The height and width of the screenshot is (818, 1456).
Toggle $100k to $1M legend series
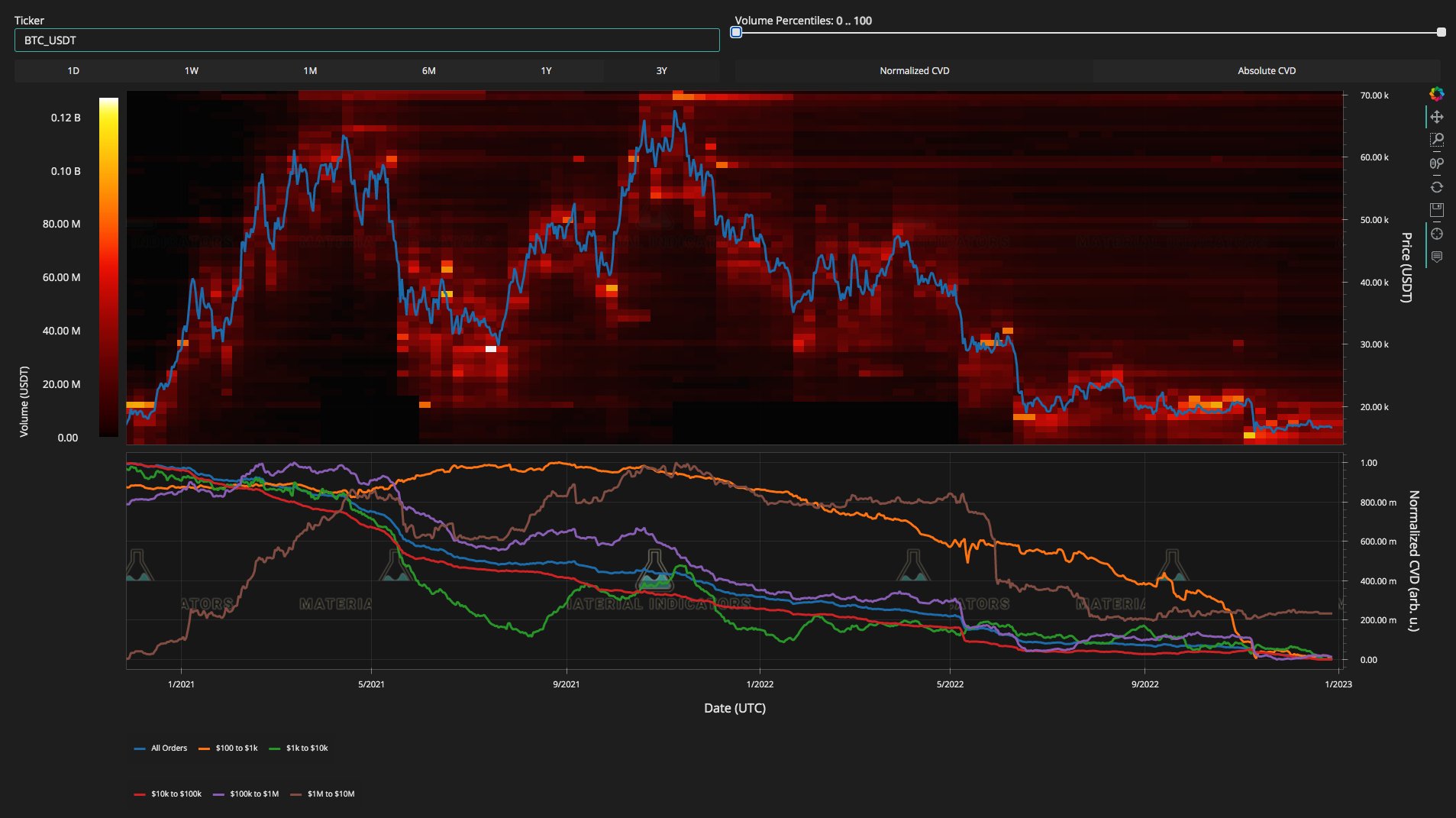tap(246, 794)
